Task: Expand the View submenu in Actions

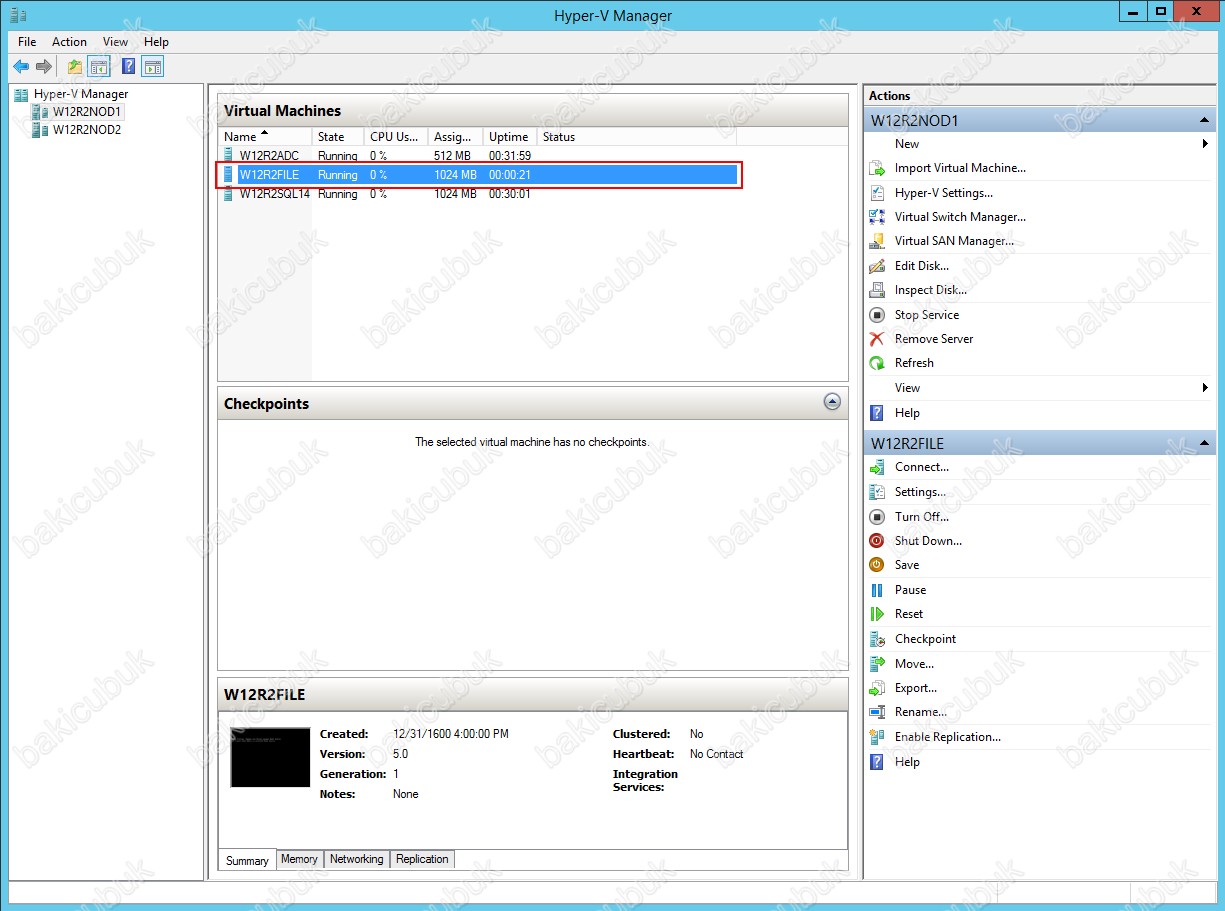Action: [x=1205, y=388]
